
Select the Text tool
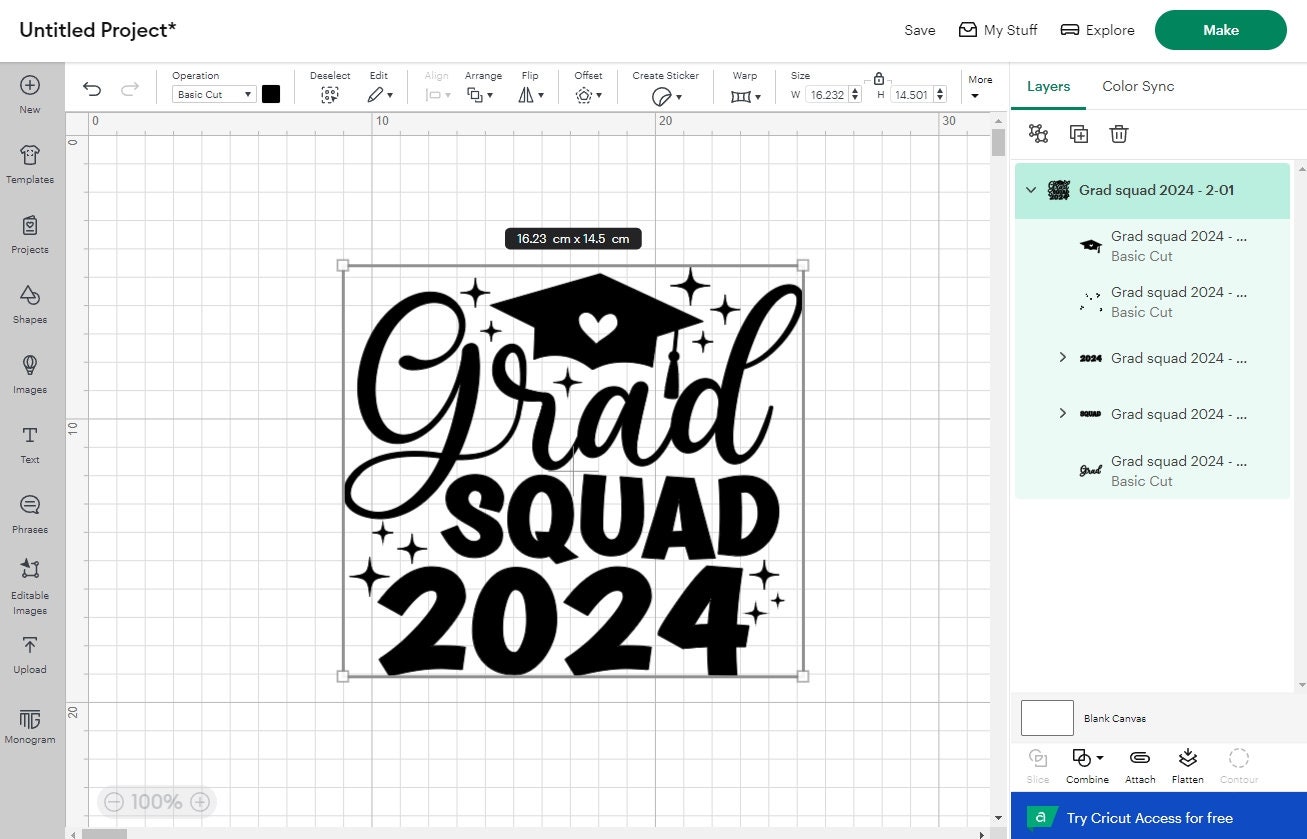[x=29, y=445]
